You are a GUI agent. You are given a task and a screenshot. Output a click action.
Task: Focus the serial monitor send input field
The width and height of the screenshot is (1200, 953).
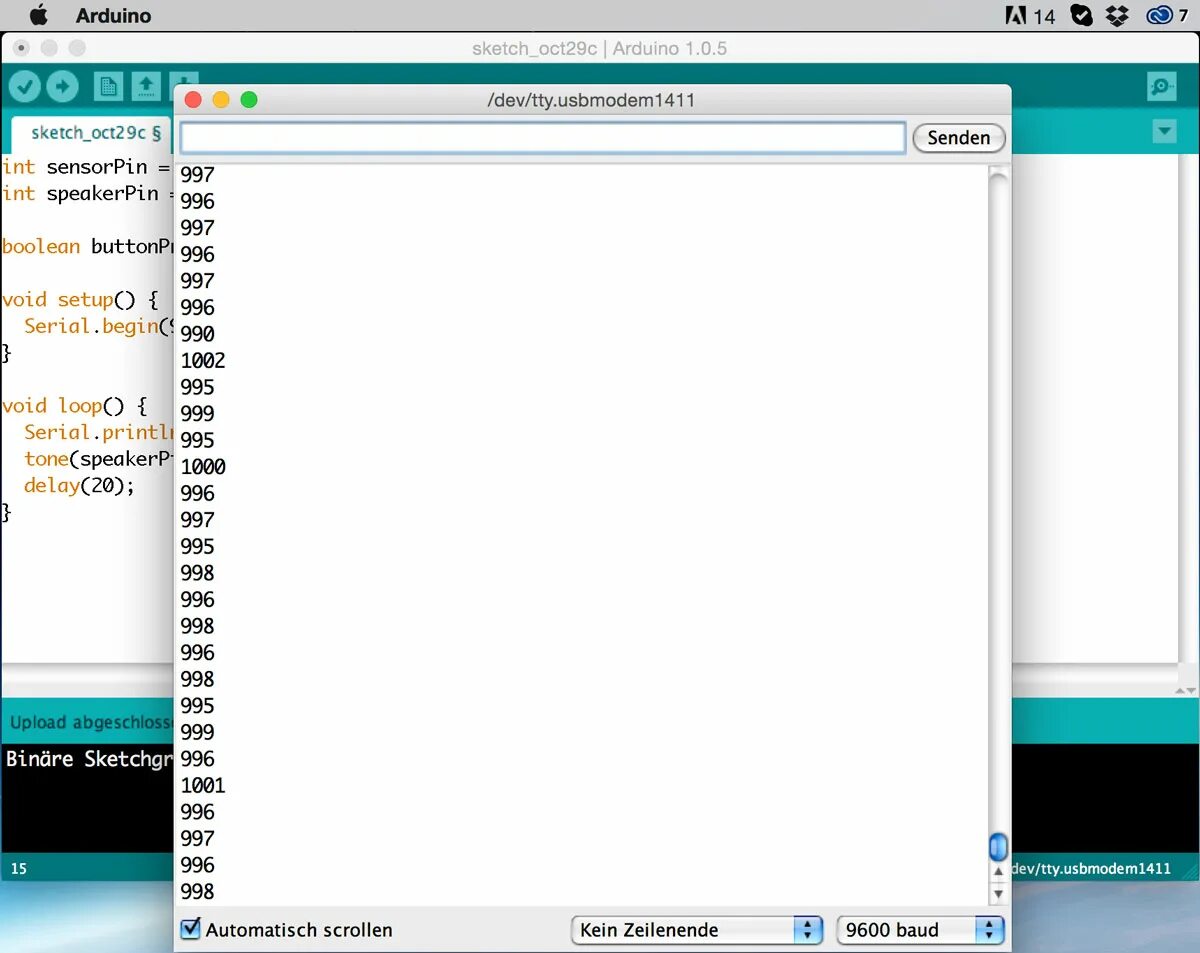[x=543, y=138]
